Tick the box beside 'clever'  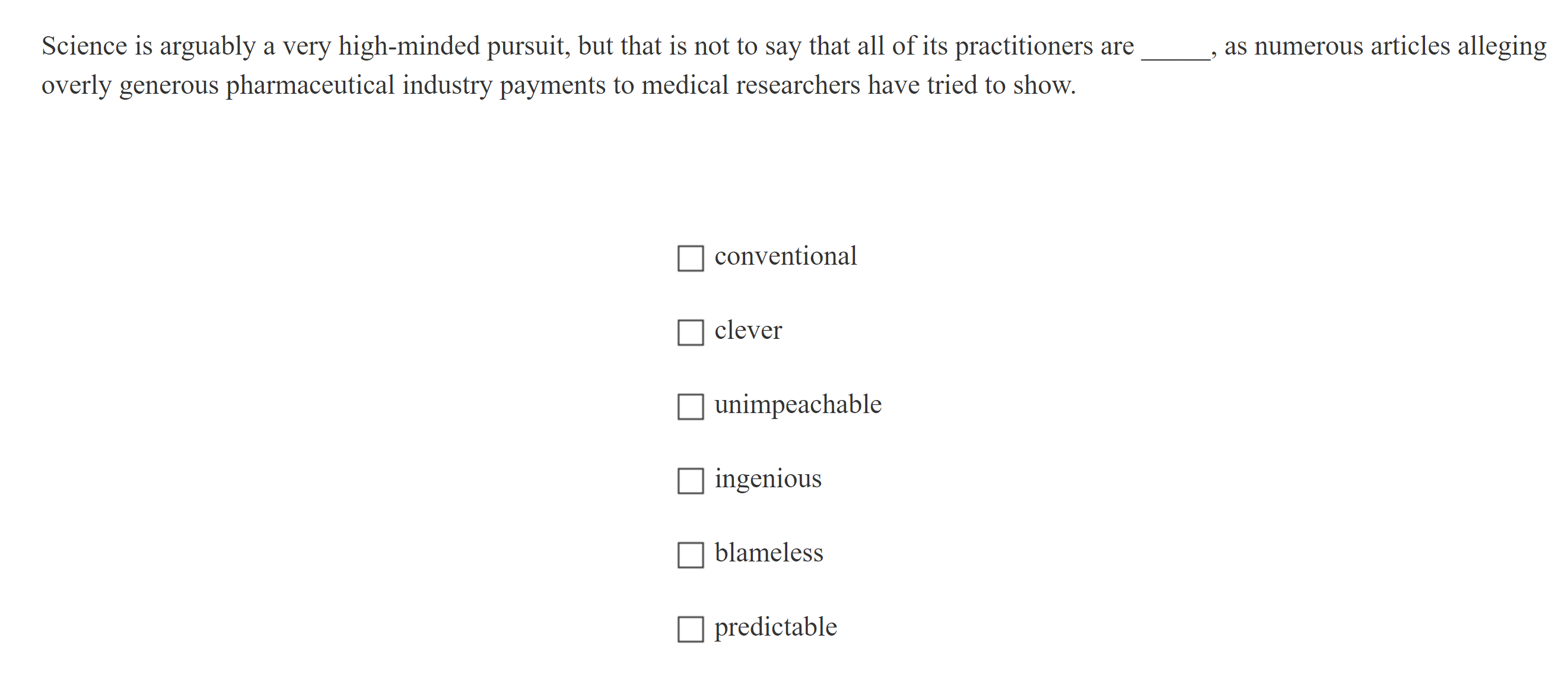coord(690,332)
